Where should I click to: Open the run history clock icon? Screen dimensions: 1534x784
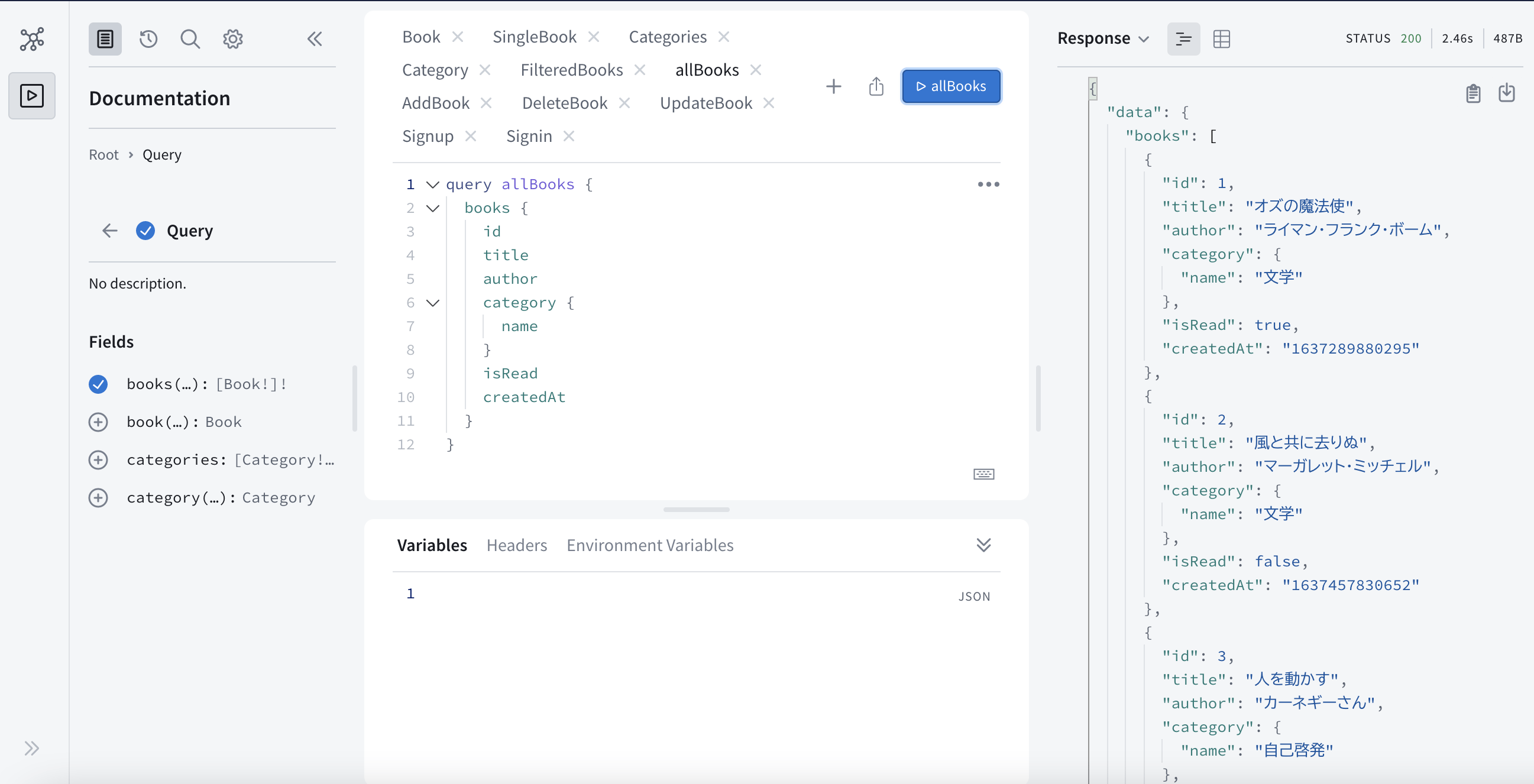pos(148,39)
